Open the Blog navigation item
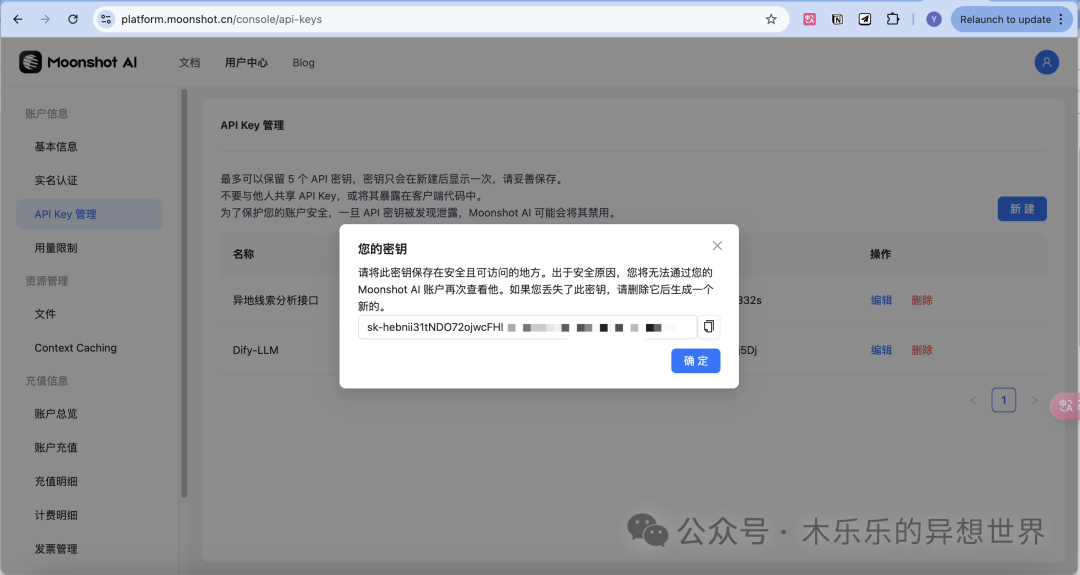The image size is (1080, 575). (x=303, y=63)
